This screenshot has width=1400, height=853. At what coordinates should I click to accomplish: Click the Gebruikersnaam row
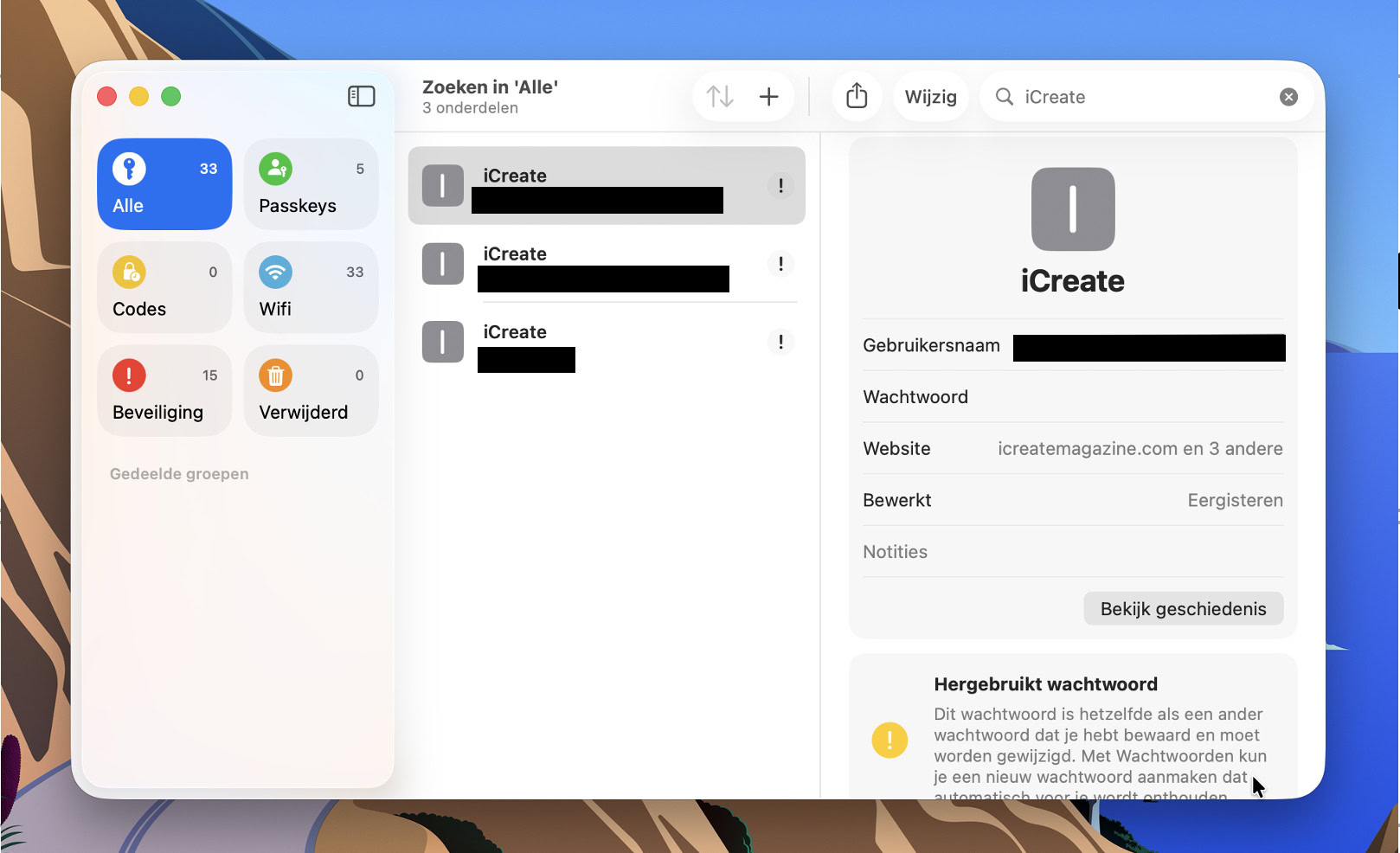coord(1073,345)
